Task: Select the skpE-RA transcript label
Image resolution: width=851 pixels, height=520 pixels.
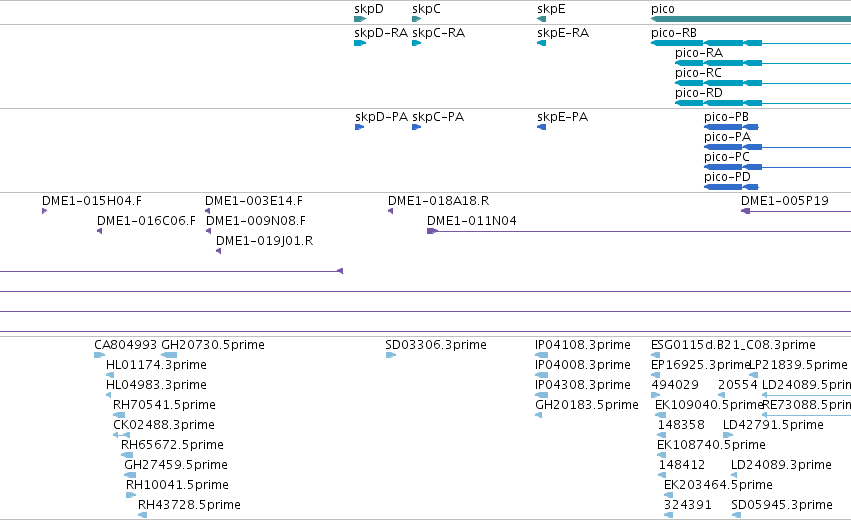Action: click(x=563, y=33)
